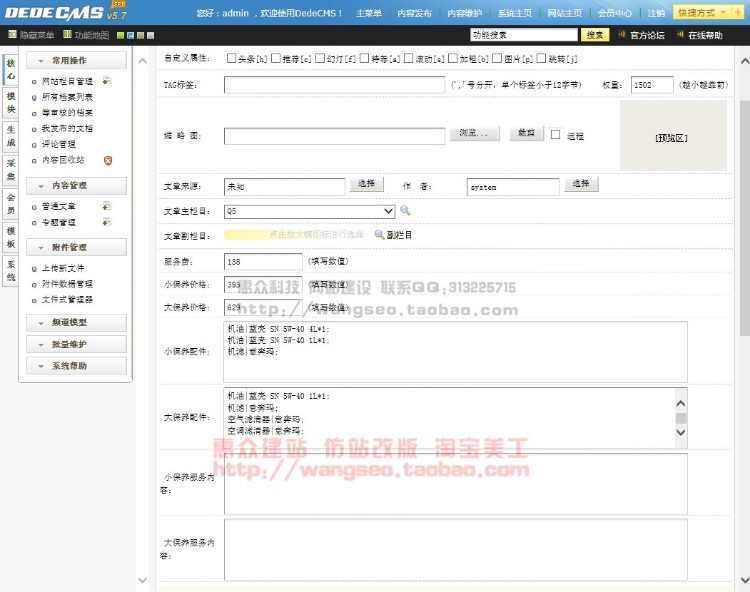750x592 pixels.
Task: Select the blue theme color swatch
Action: 130,35
